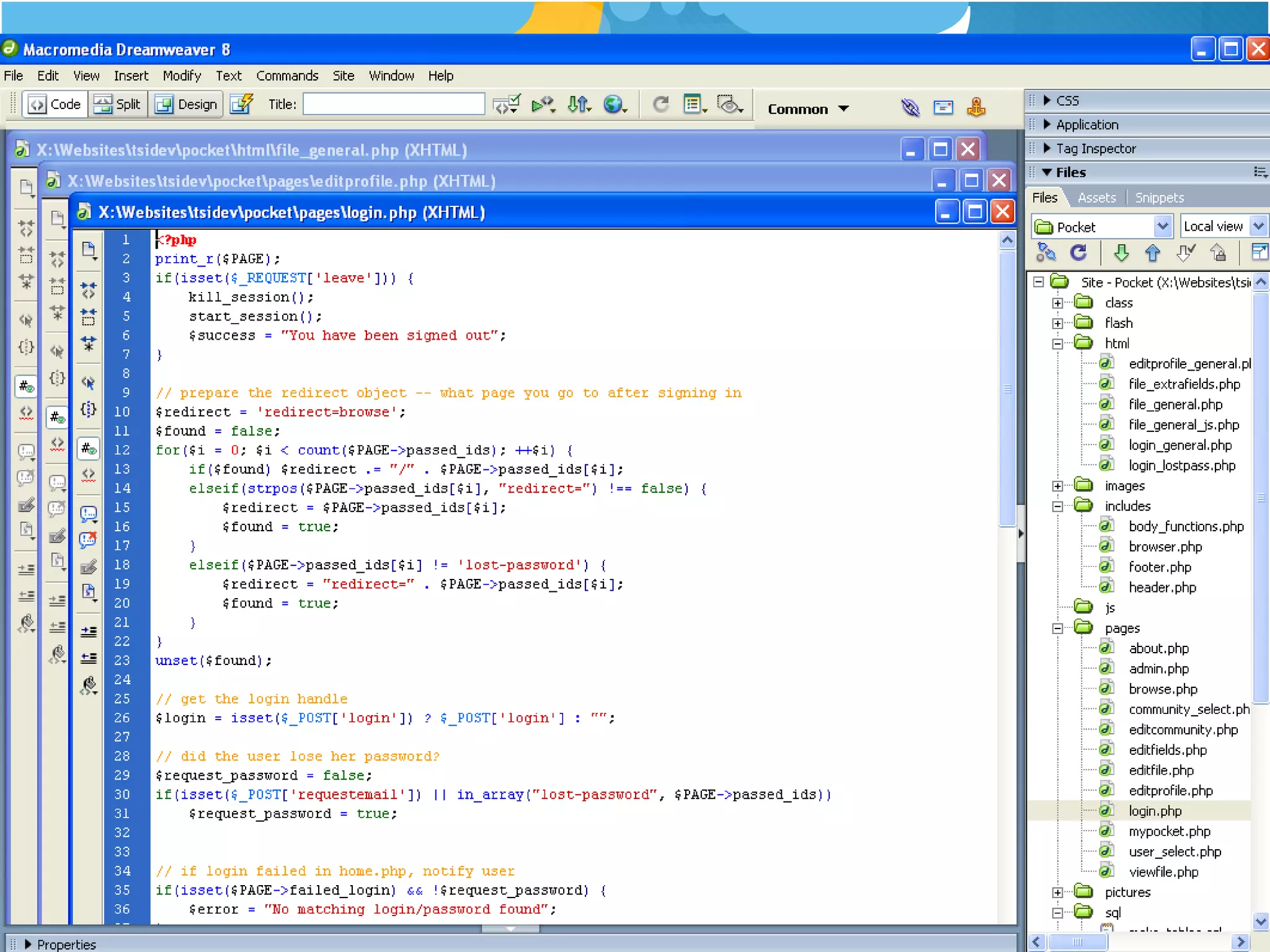Open the Commands menu
The width and height of the screenshot is (1270, 952).
pyautogui.click(x=286, y=76)
